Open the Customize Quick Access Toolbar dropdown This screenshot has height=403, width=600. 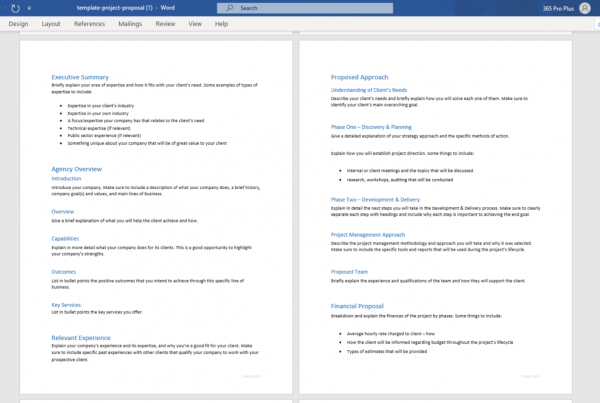(x=29, y=8)
